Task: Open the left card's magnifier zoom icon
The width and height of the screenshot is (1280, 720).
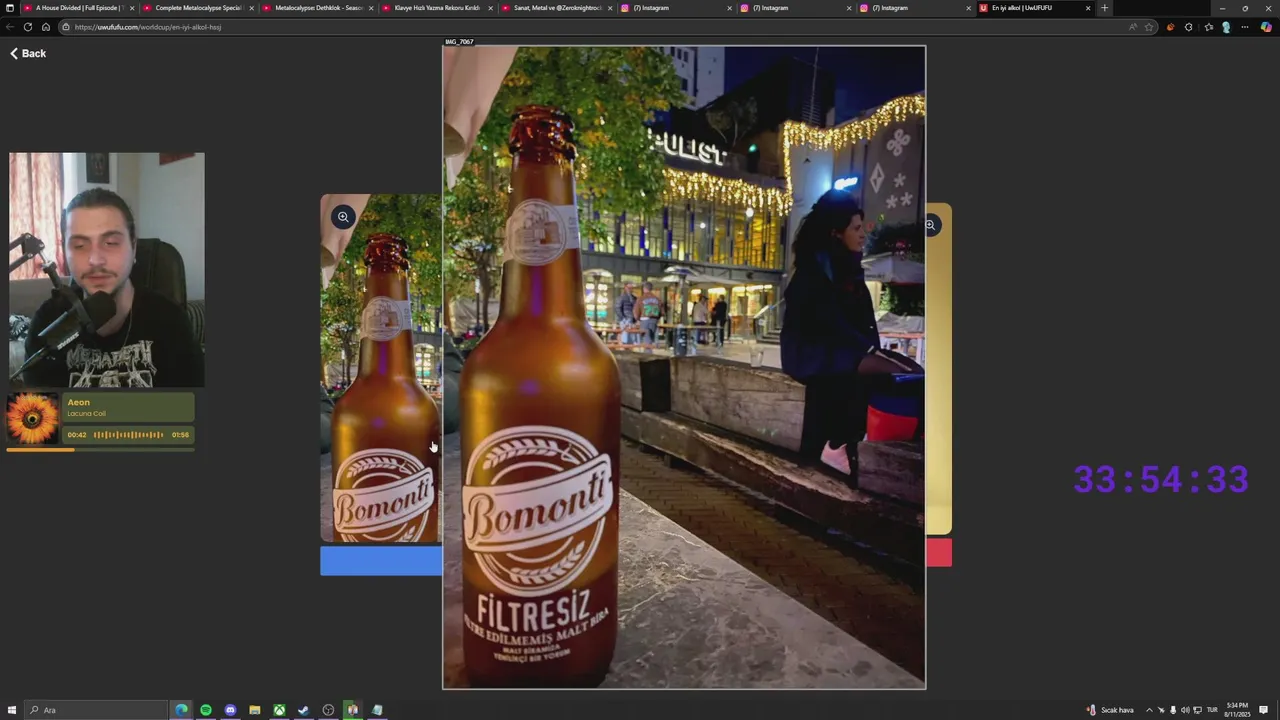Action: [343, 217]
